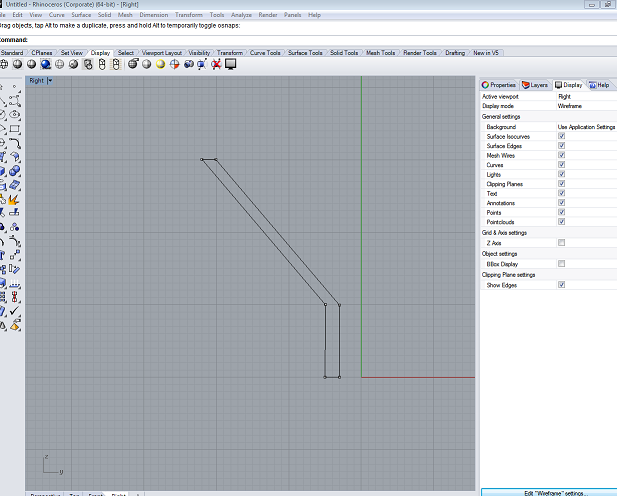
Task: Select the Shaded viewport sphere icon
Action: point(17,64)
